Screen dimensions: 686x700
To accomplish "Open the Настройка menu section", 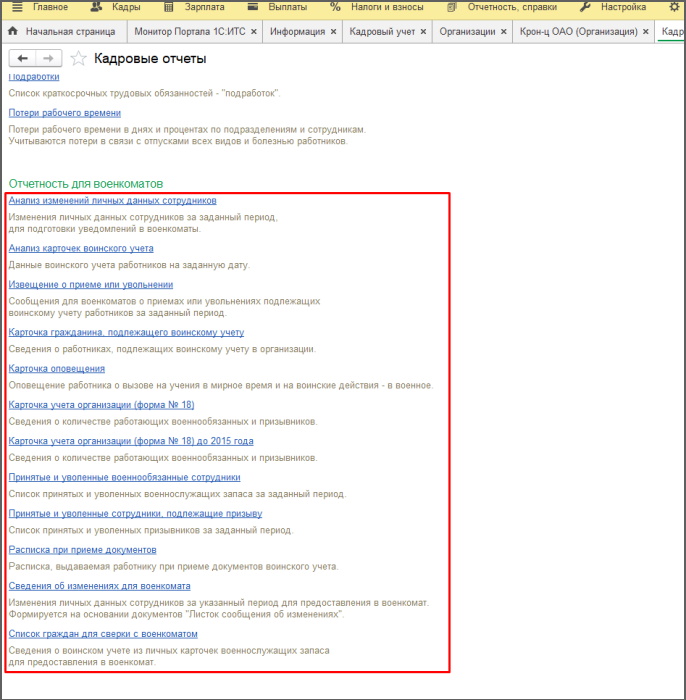I will click(622, 7).
